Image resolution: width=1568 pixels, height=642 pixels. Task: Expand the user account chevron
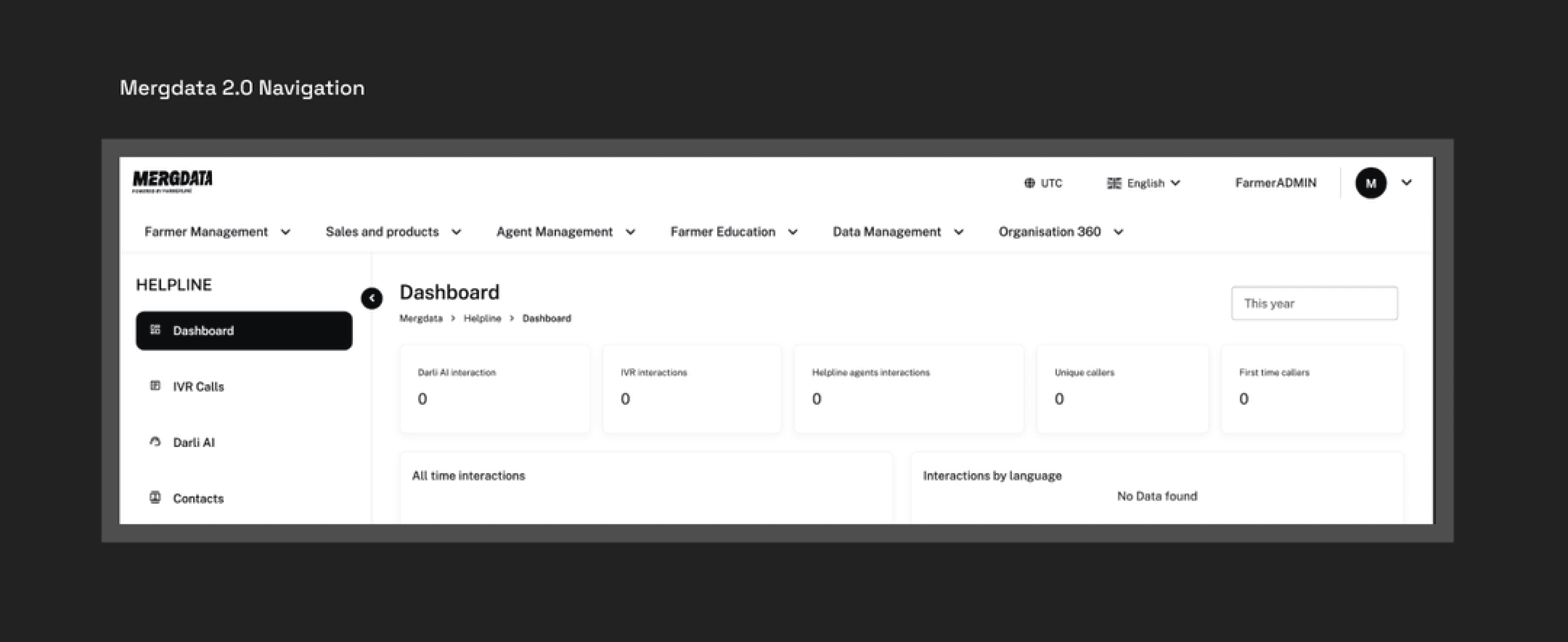1407,183
